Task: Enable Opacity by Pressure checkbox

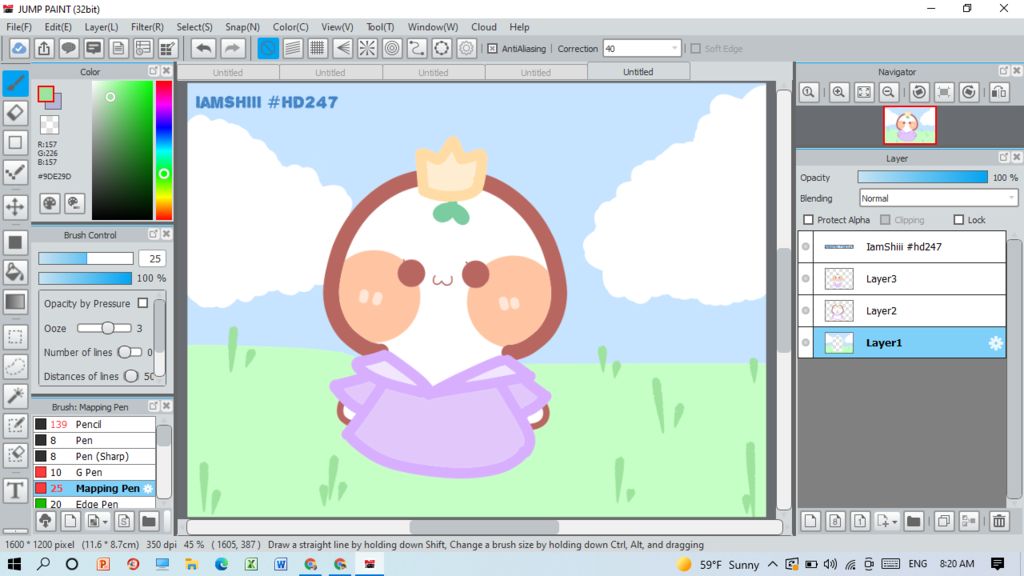Action: click(x=143, y=303)
